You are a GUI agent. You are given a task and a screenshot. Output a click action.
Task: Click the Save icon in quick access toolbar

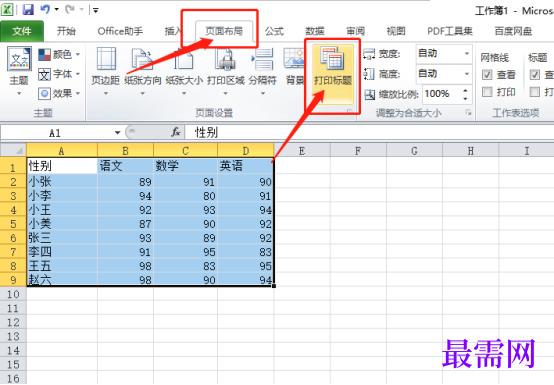point(28,10)
